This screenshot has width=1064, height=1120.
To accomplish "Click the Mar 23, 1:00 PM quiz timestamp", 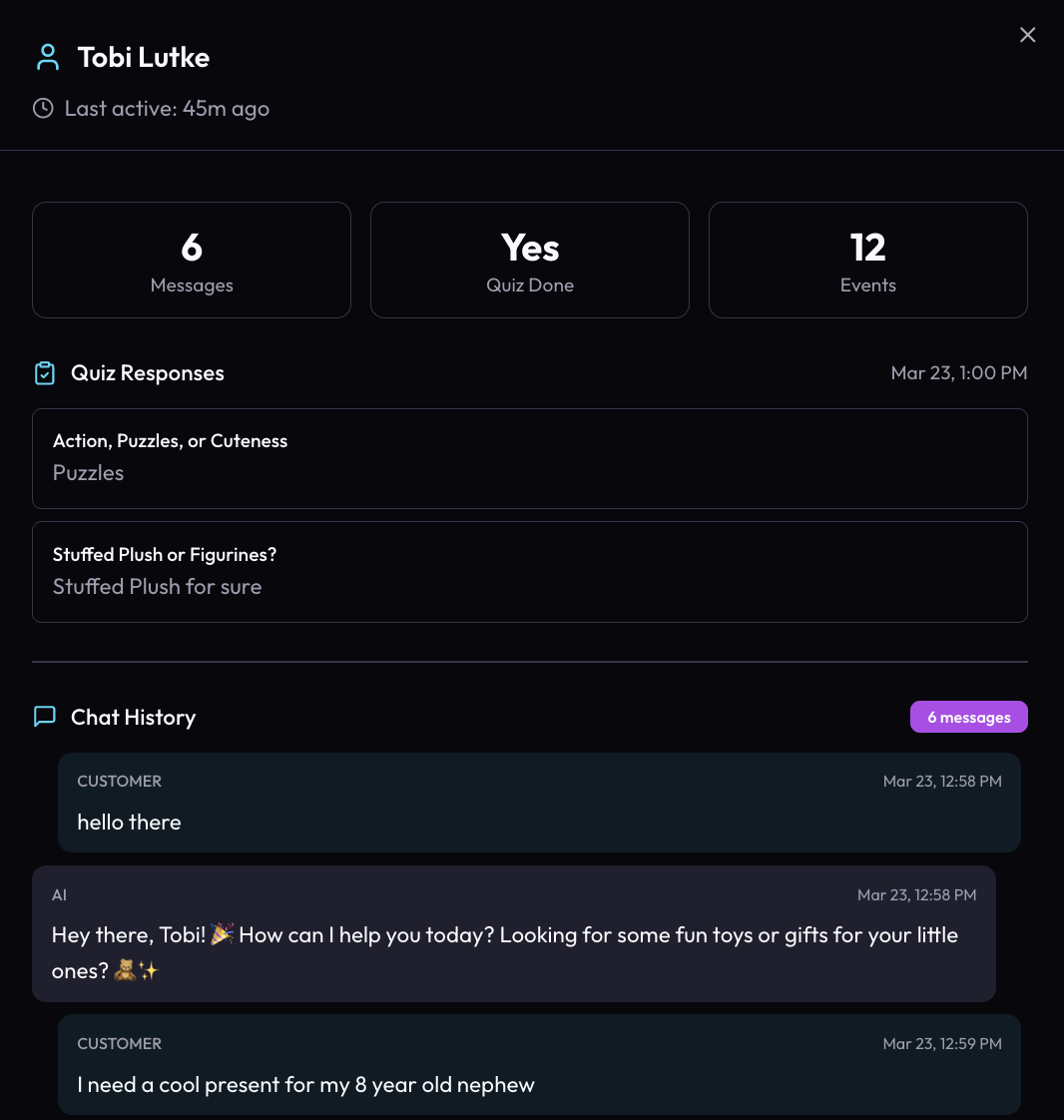I will point(958,372).
